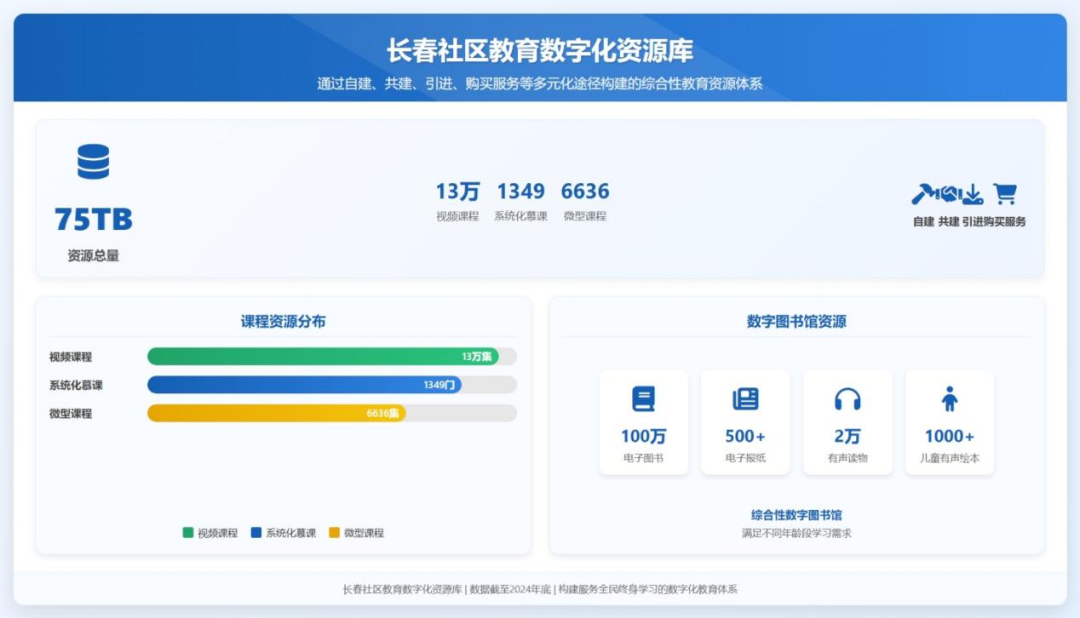
Task: Toggle the yellow 微型课程 legend swatch
Action: [x=335, y=533]
